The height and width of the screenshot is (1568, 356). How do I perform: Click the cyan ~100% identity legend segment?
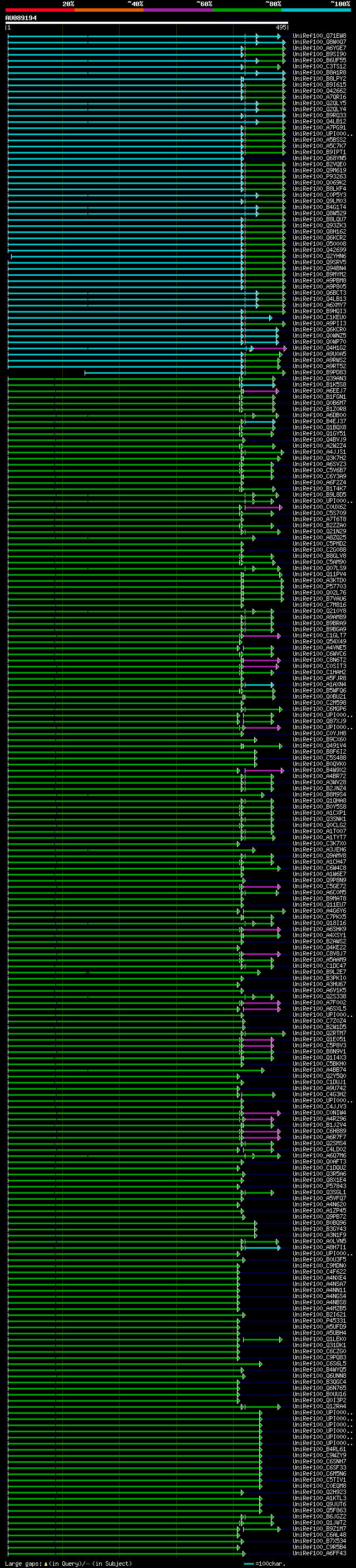(x=317, y=10)
